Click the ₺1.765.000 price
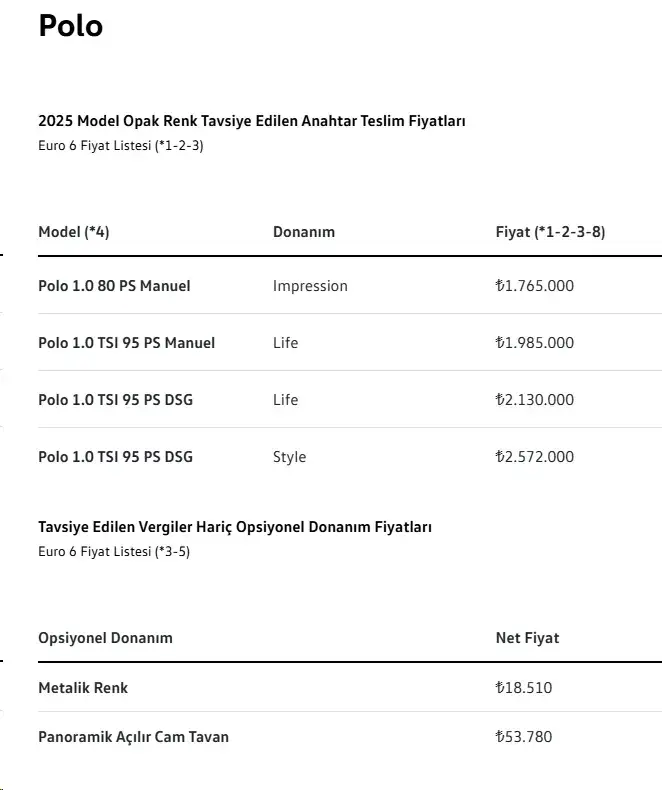The width and height of the screenshot is (662, 790). click(x=535, y=286)
